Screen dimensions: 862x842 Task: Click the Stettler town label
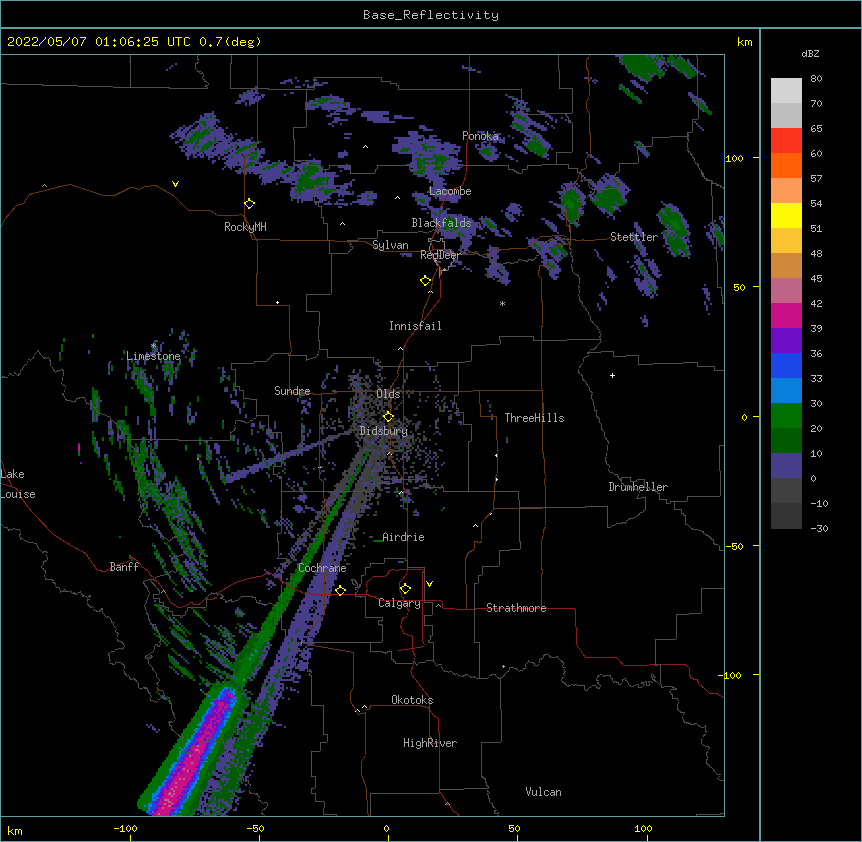633,237
